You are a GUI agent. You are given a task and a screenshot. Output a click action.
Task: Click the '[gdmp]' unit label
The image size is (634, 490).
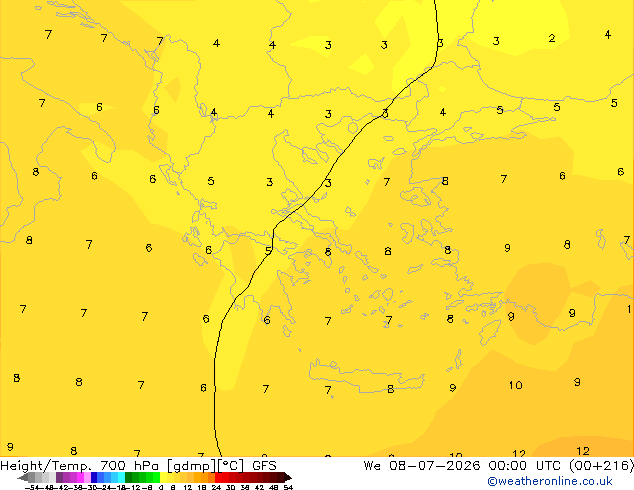[192, 466]
